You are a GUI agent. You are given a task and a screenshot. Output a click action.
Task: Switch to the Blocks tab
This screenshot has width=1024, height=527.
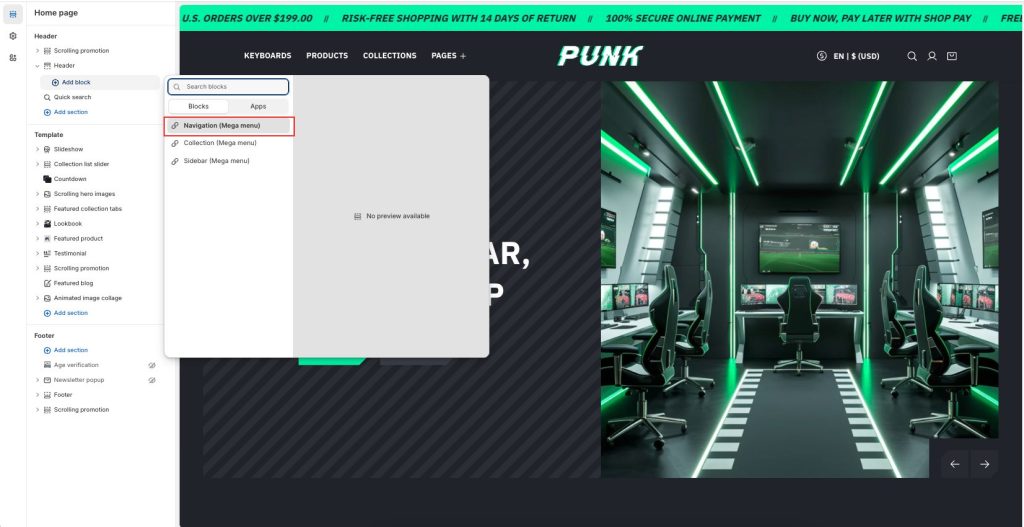tap(199, 106)
